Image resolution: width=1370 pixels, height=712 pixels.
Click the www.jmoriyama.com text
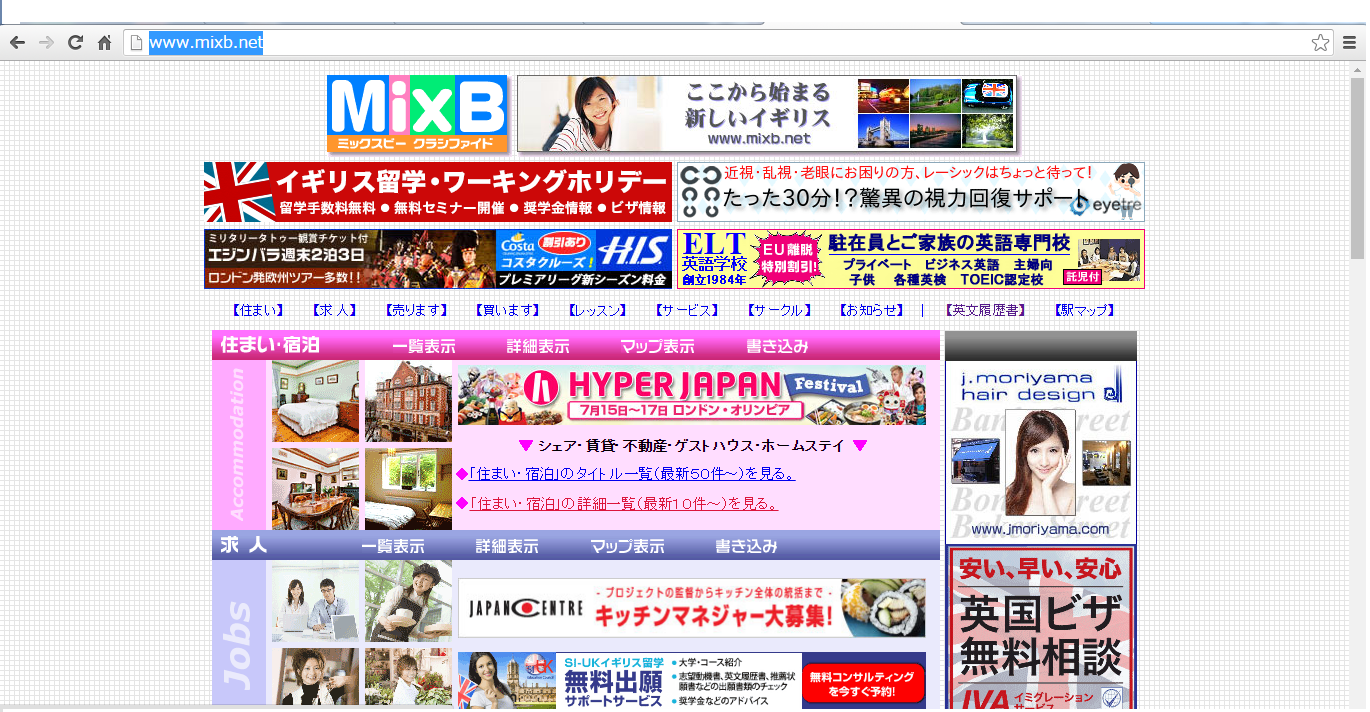pos(1040,529)
